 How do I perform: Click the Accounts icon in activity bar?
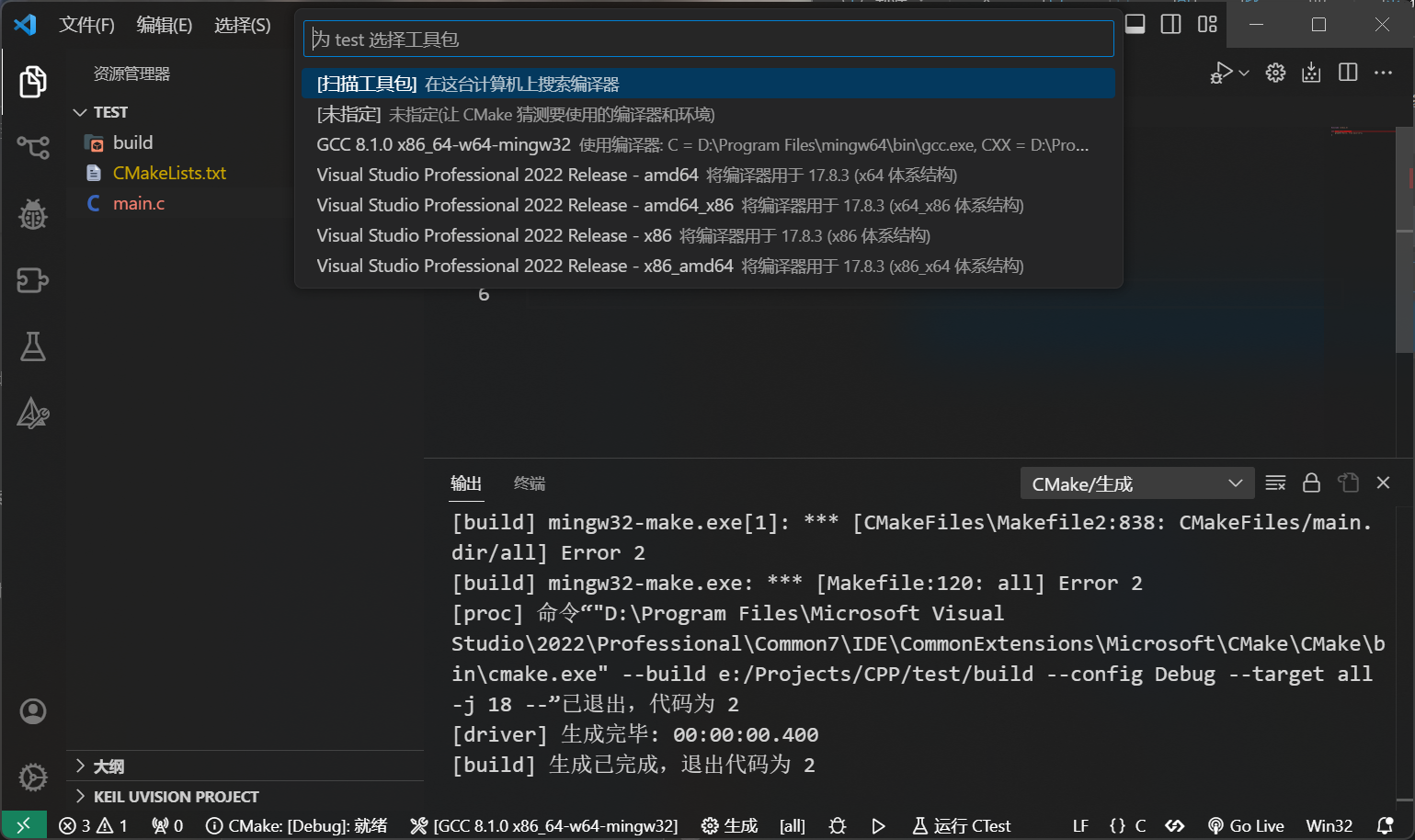(33, 711)
